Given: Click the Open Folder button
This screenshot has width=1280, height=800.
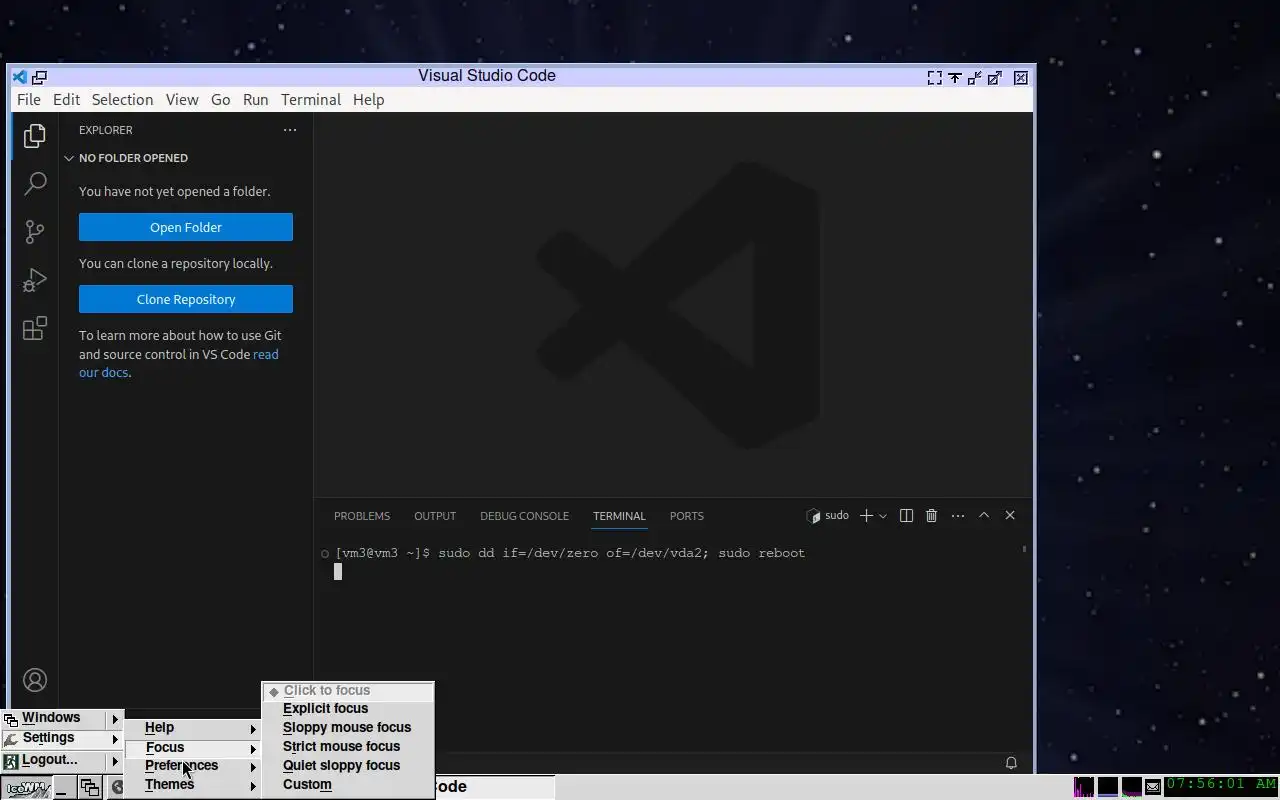Looking at the screenshot, I should pos(186,227).
